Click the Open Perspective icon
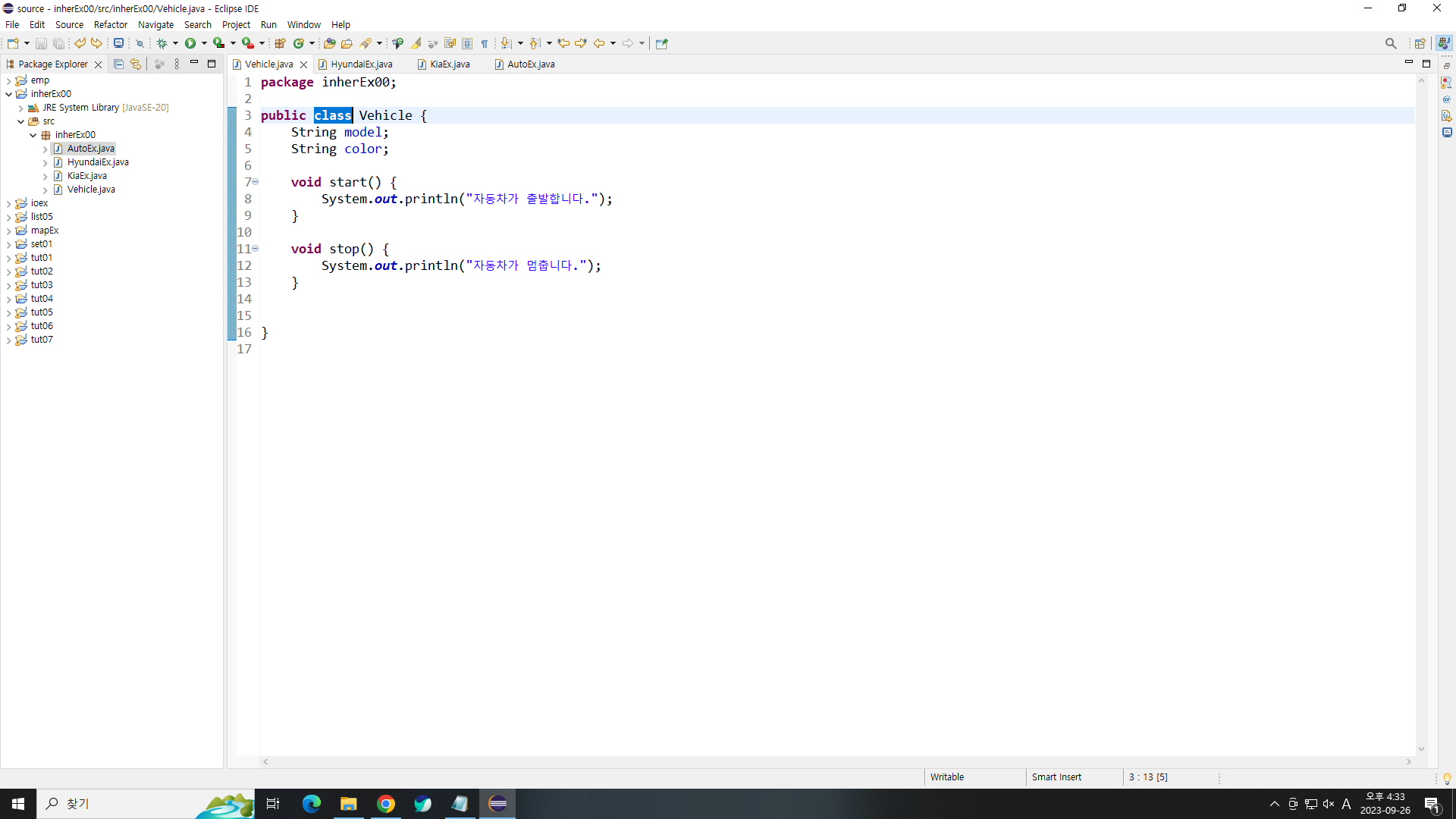 point(1420,43)
